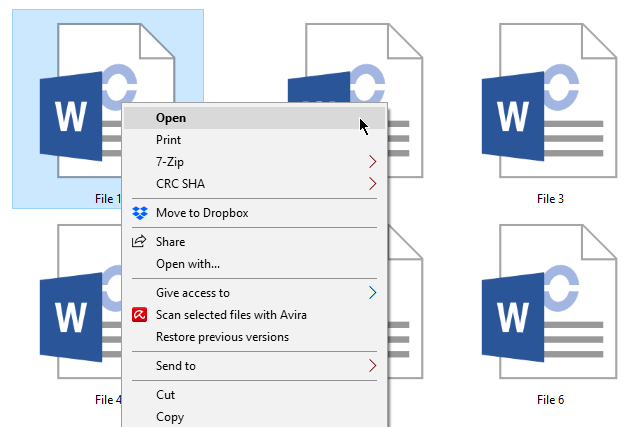Expand the Give access to arrow

pos(372,293)
